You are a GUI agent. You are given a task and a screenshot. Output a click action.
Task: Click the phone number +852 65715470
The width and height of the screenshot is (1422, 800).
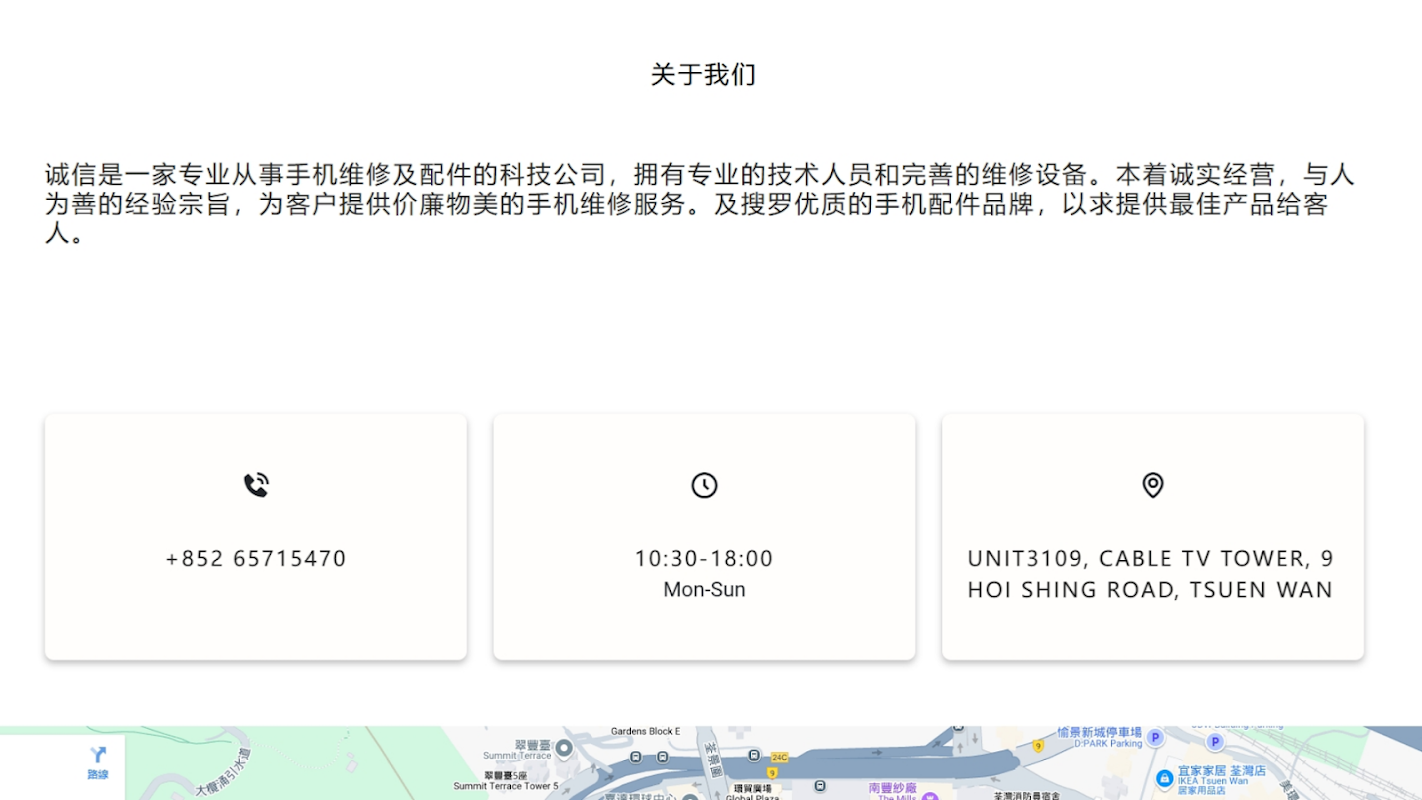(256, 558)
